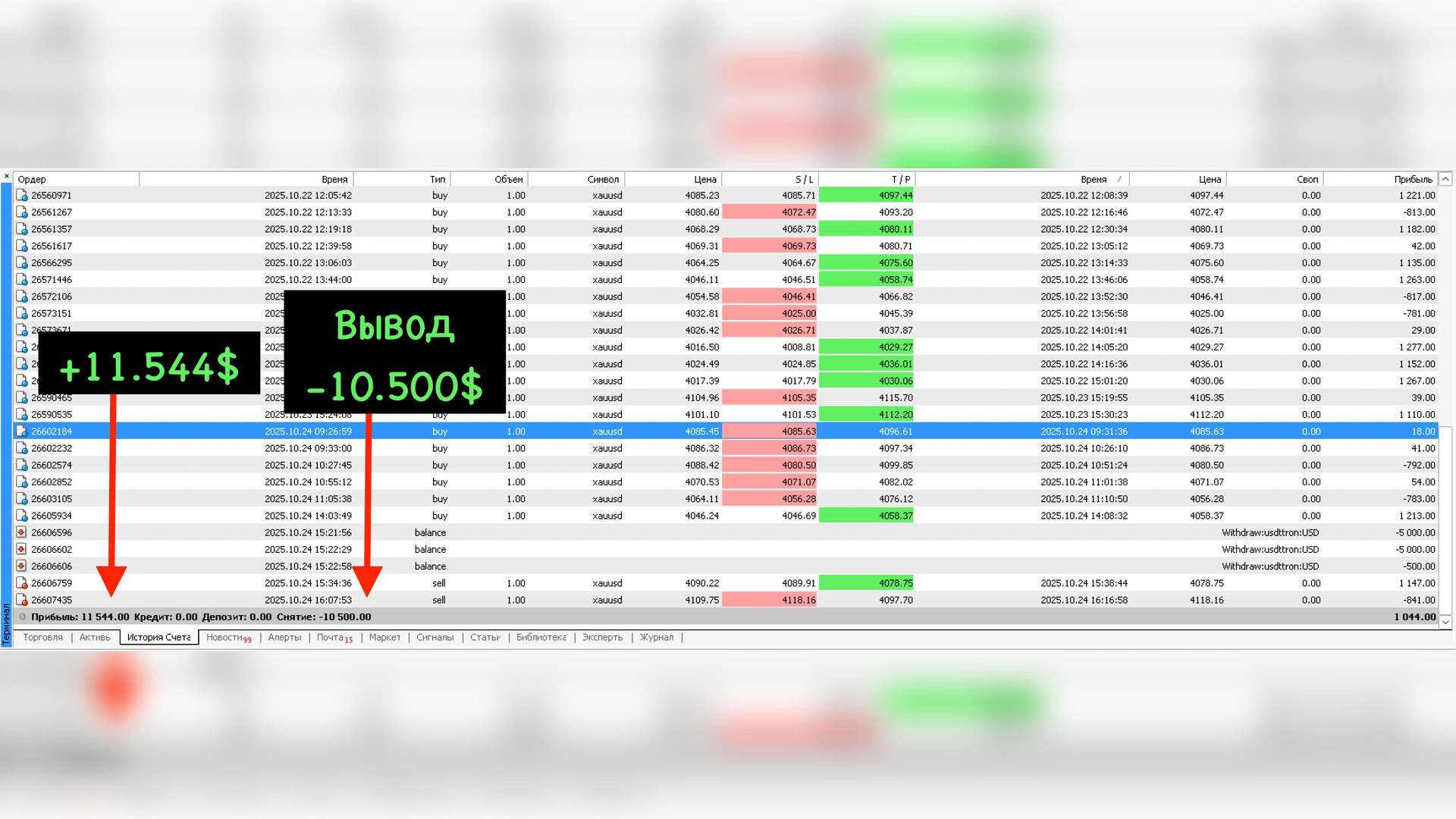Open the Журнал tab

click(x=656, y=638)
